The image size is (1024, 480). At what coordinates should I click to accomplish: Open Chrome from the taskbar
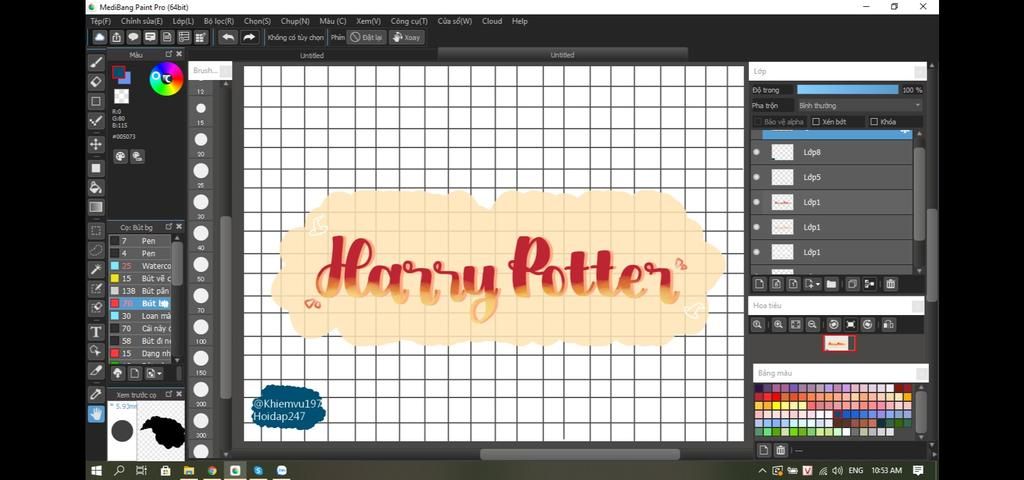pyautogui.click(x=212, y=470)
